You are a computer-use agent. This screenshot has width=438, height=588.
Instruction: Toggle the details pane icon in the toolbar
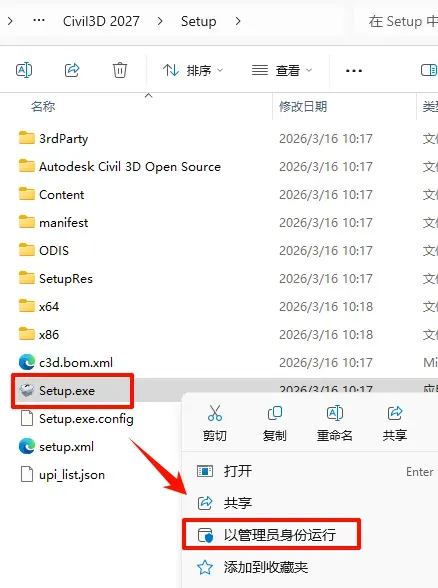pyautogui.click(x=429, y=70)
